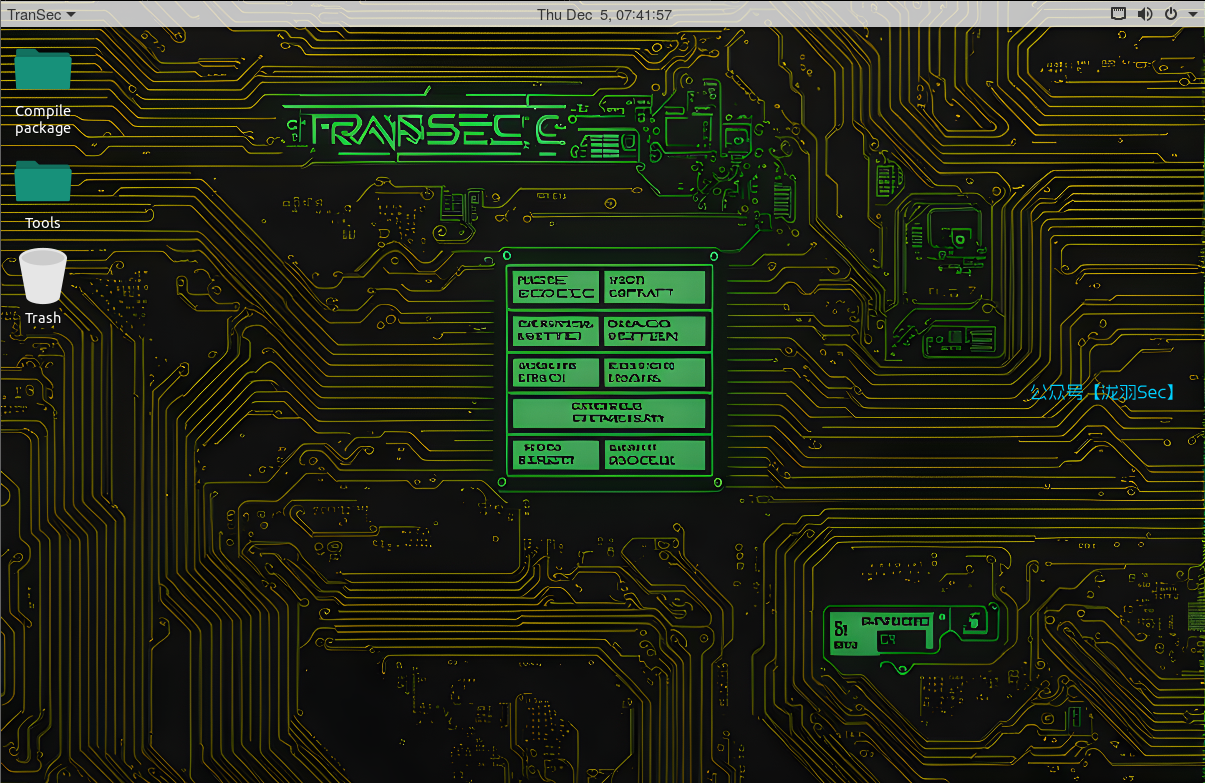Click the Trash bin icon
1205x783 pixels.
43,276
